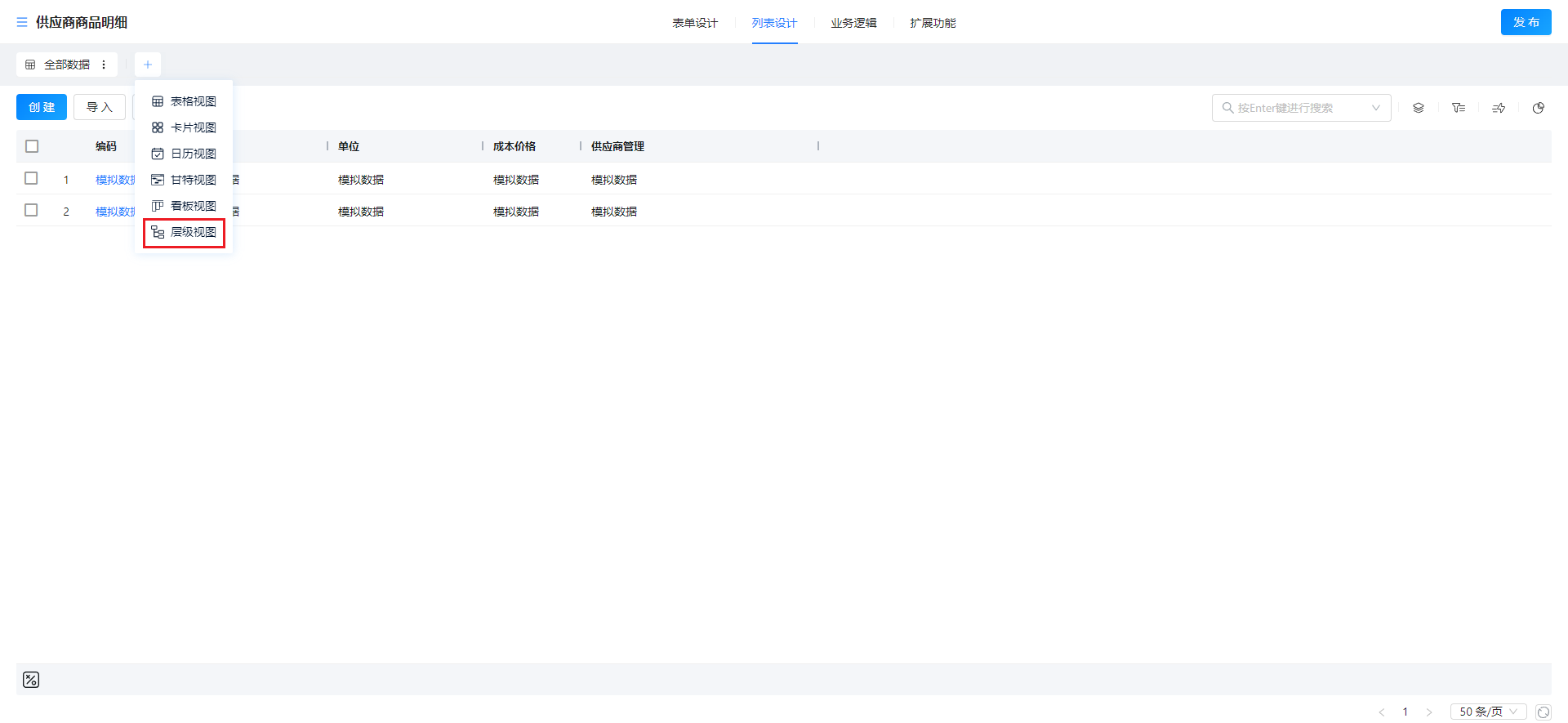
Task: Click the percent icon in the bottom bar
Action: [x=31, y=680]
